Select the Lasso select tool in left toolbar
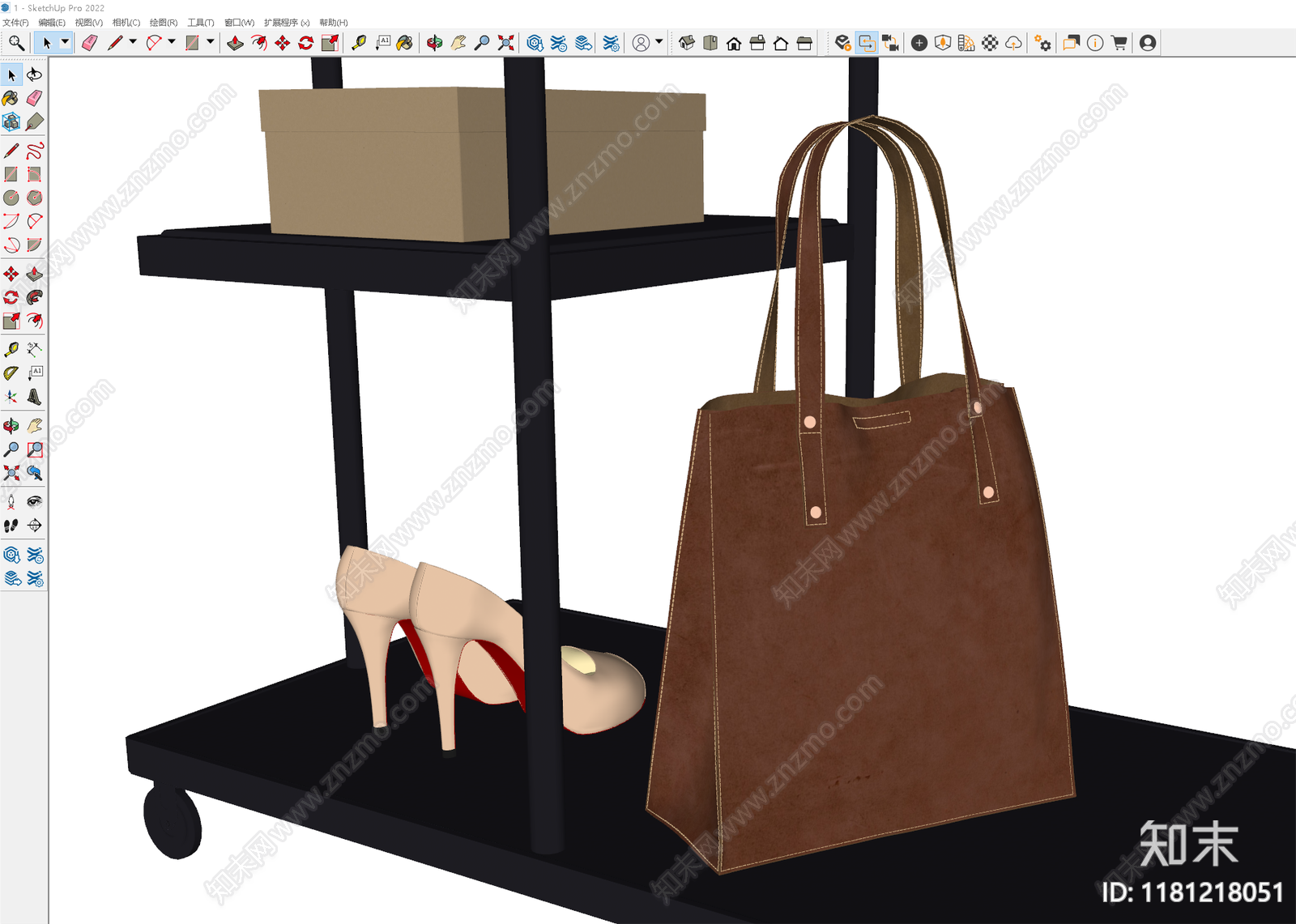Screen dimensions: 1296x924 tap(34, 75)
